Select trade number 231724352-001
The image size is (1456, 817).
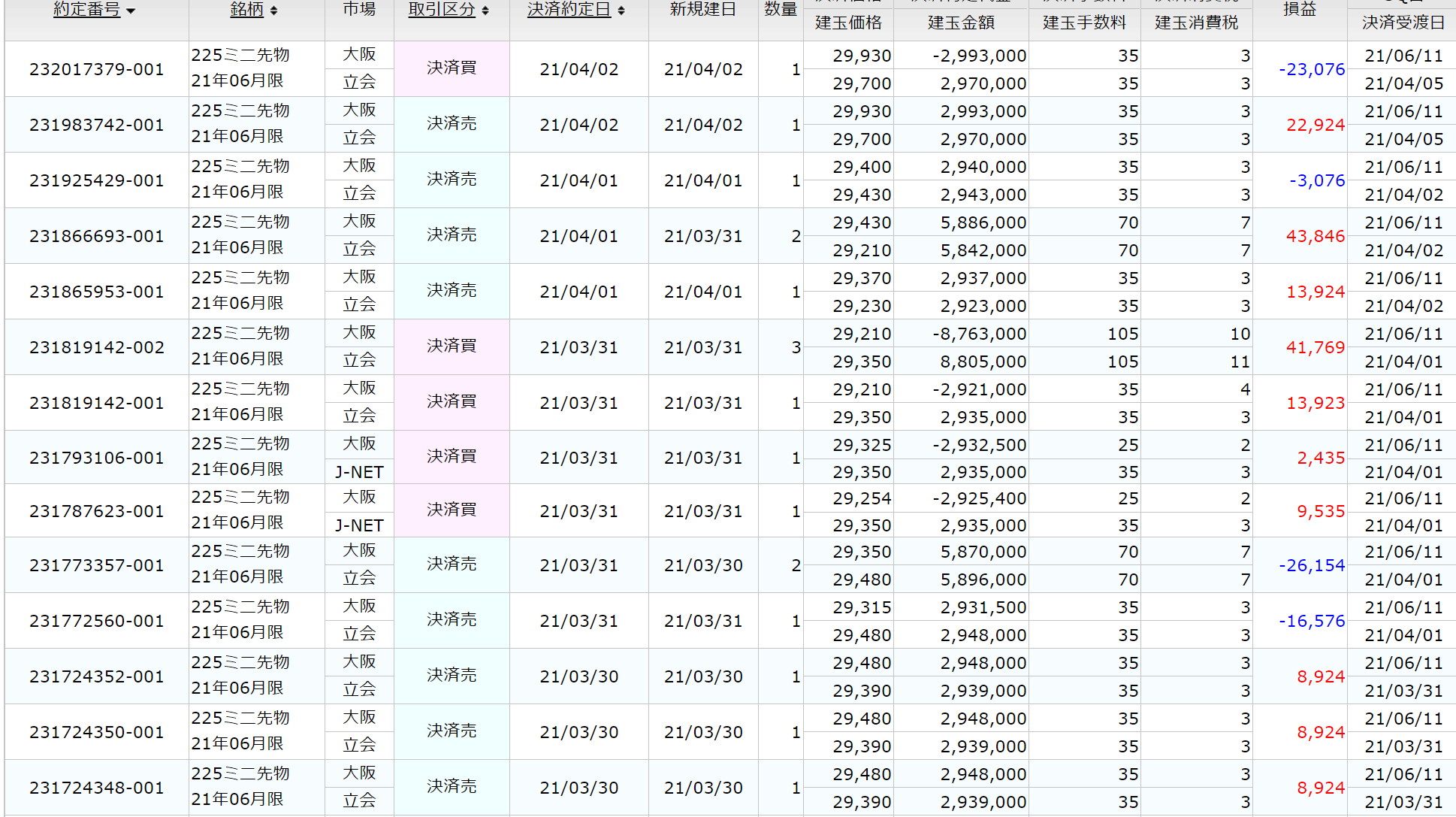click(x=97, y=676)
